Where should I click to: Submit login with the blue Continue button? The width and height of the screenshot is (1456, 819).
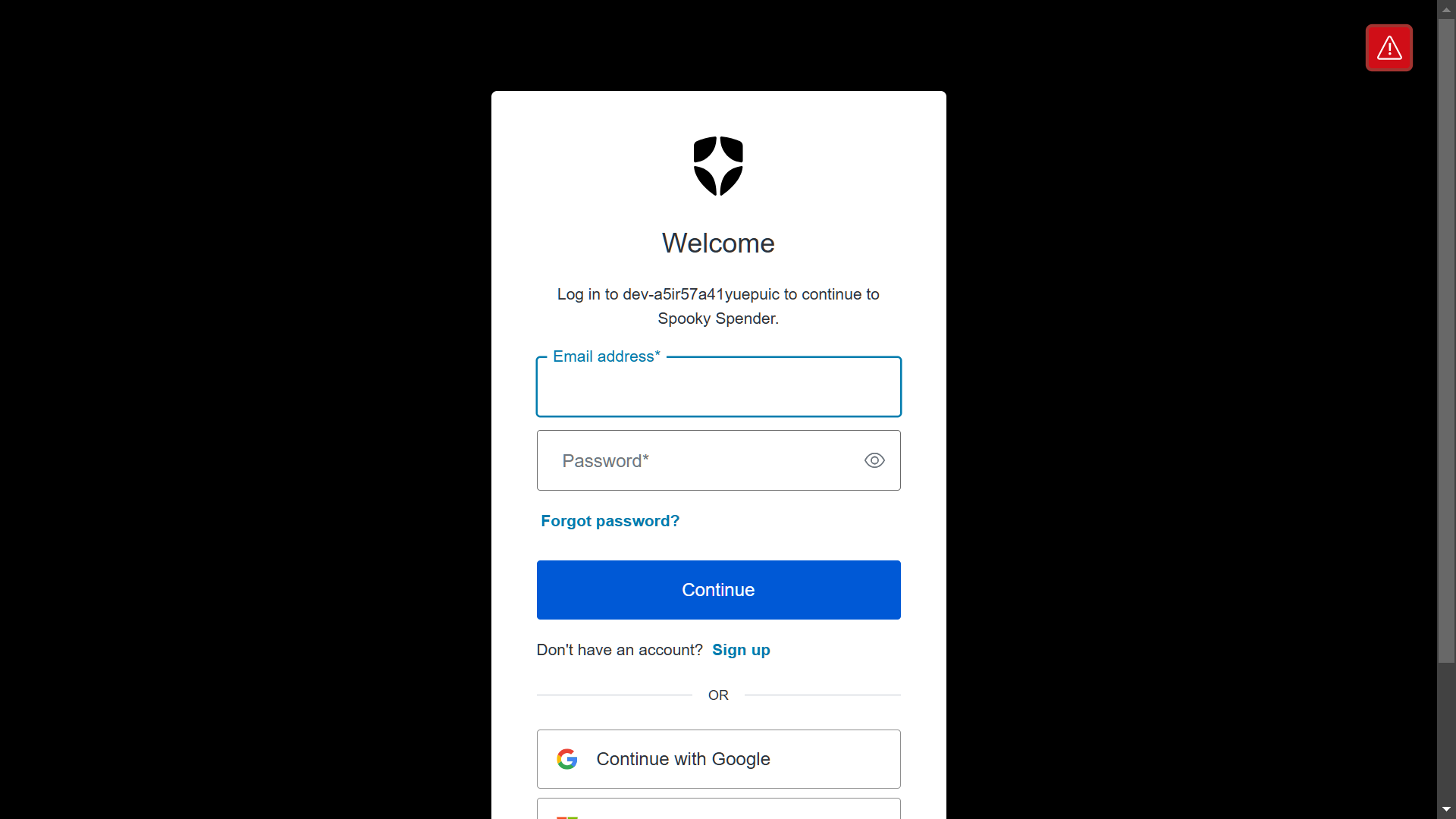718,590
